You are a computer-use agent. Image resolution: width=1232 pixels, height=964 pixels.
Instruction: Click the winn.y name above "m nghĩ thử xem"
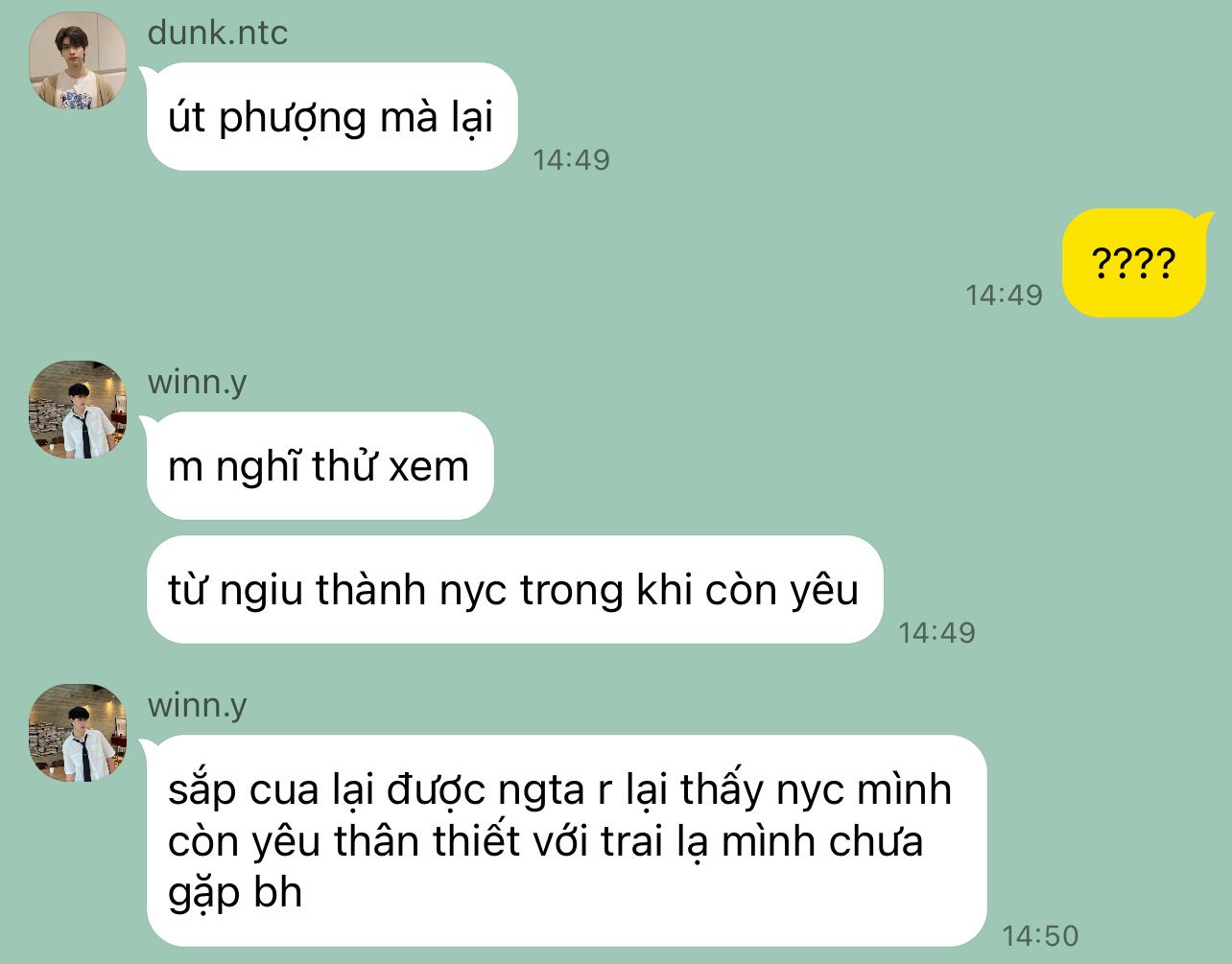[x=197, y=383]
